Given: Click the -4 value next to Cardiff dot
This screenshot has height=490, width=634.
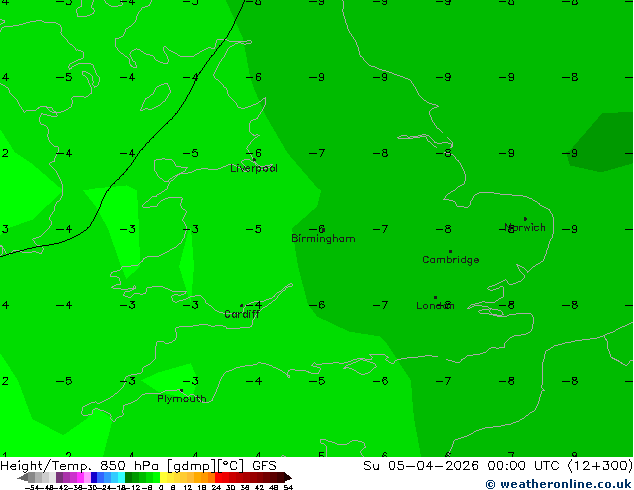Looking at the screenshot, I should click(254, 305).
